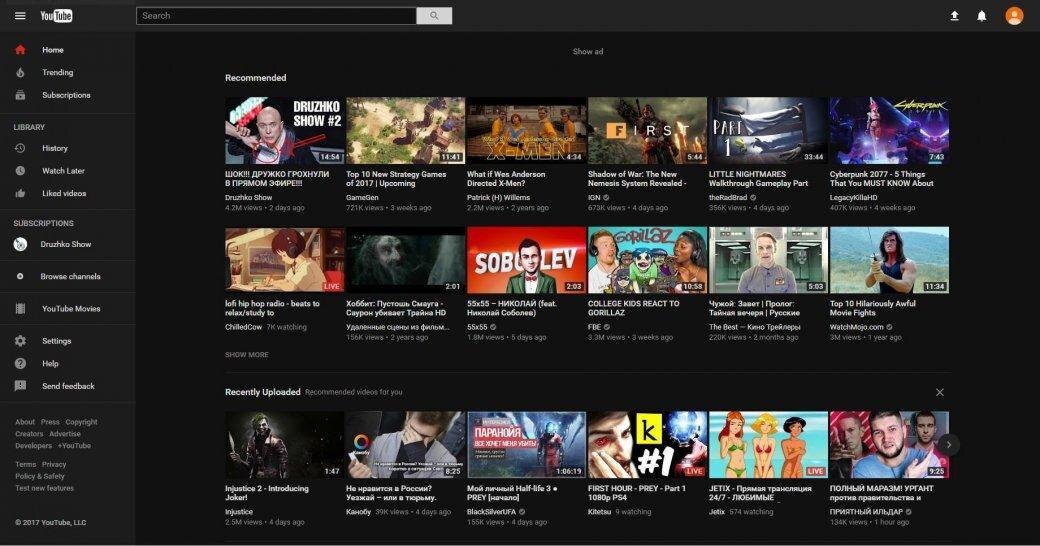
Task: Go to Subscriptions in sidebar
Action: tap(65, 95)
